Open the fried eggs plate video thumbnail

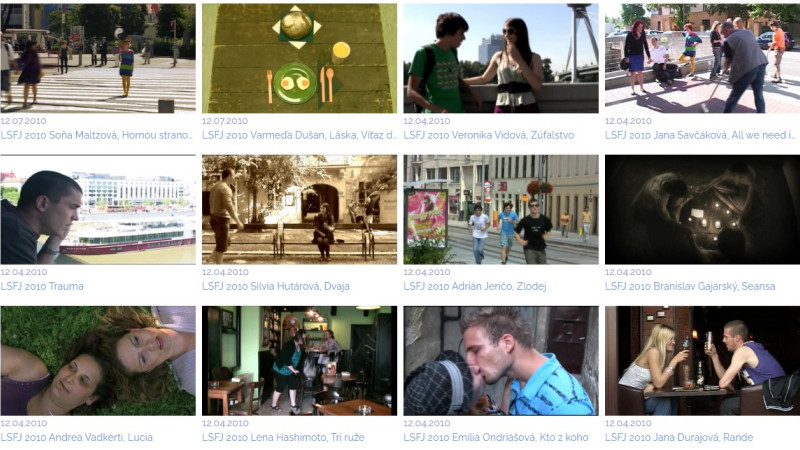click(299, 58)
